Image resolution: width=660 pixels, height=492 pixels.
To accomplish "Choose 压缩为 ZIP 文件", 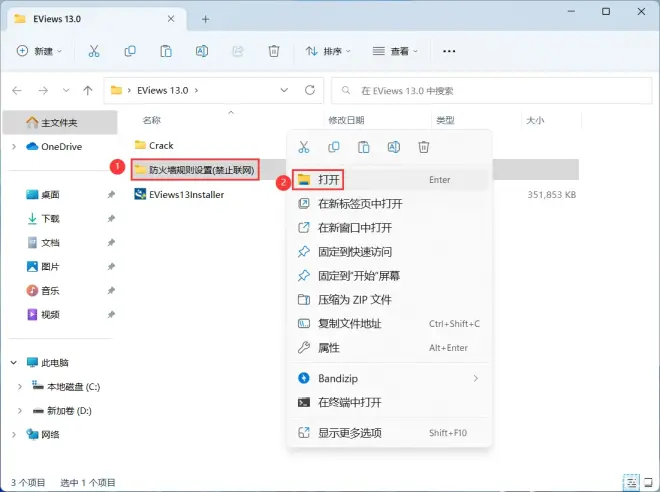I will coord(389,300).
